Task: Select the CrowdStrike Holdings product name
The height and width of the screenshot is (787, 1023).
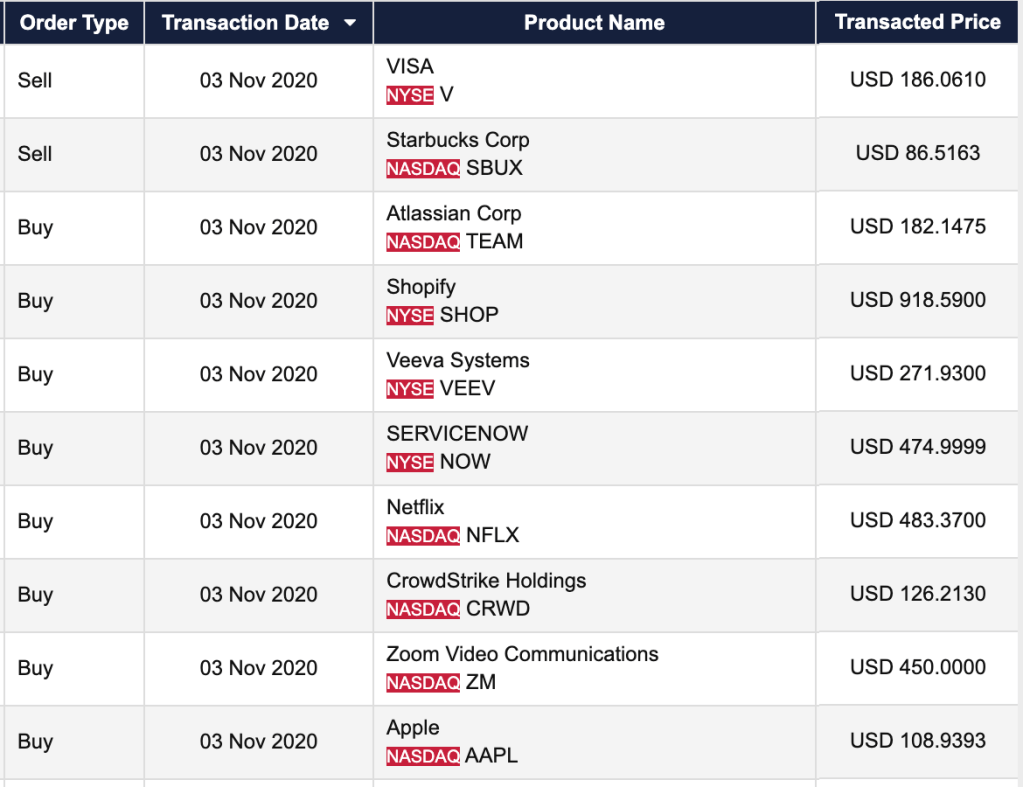Action: click(x=486, y=581)
